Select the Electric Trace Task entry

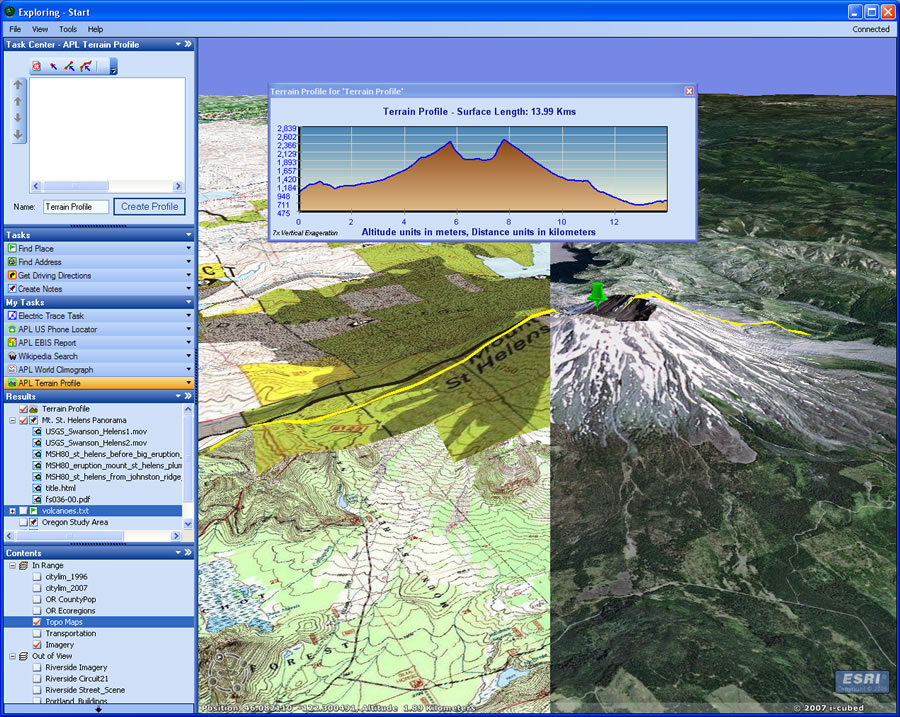pyautogui.click(x=99, y=316)
